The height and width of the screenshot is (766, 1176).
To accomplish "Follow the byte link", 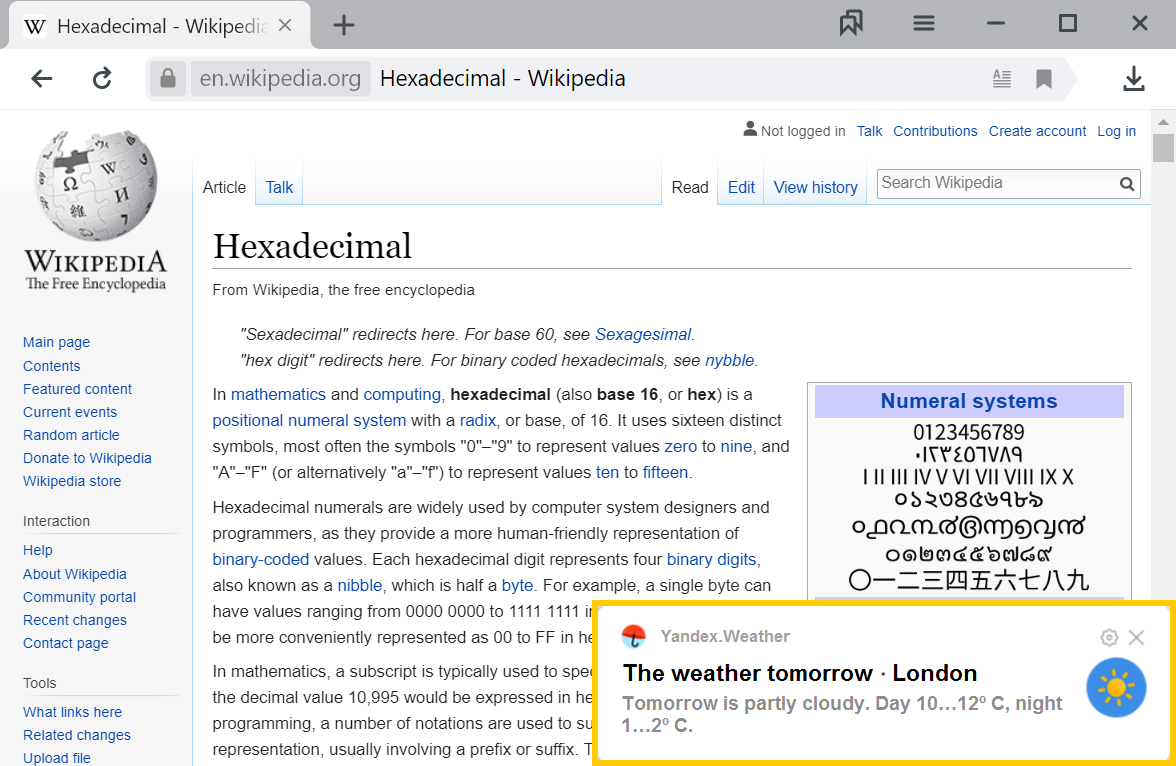I will pyautogui.click(x=518, y=586).
